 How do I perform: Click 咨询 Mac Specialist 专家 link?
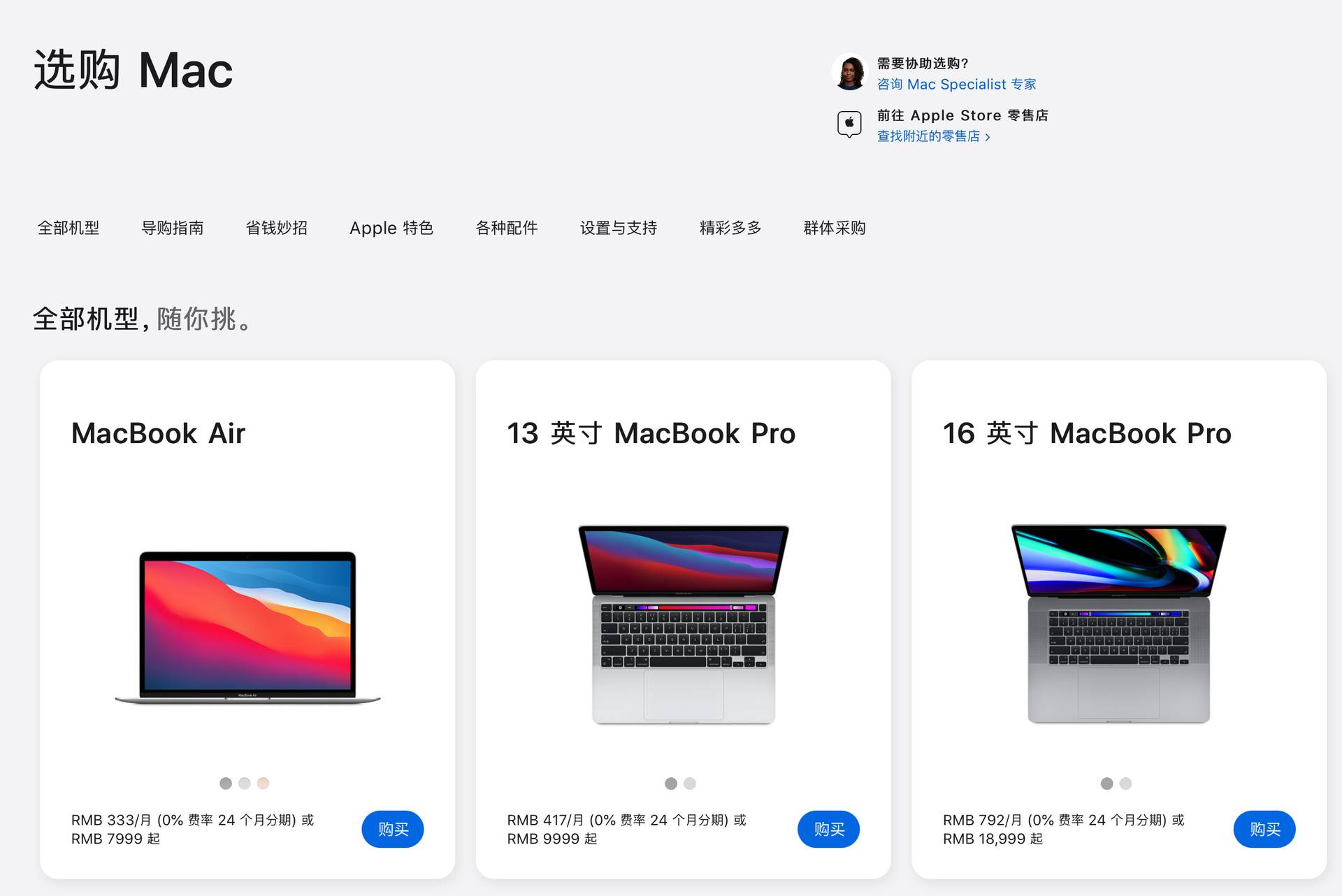tap(957, 85)
